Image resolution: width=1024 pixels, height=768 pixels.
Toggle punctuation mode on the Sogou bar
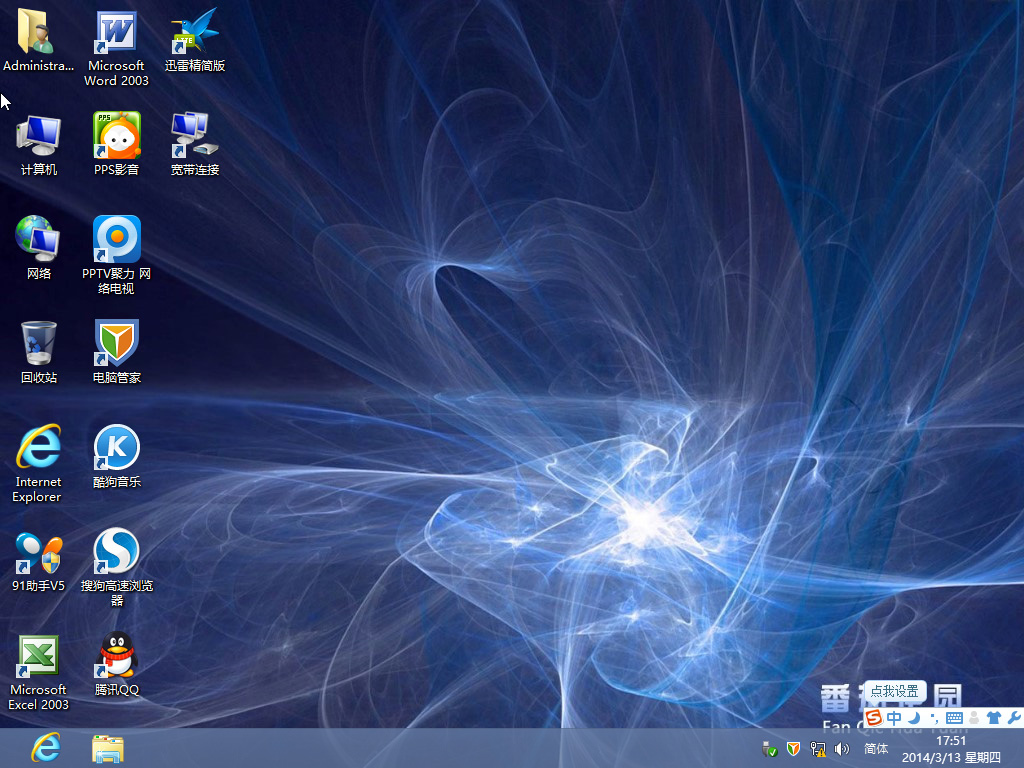click(935, 718)
